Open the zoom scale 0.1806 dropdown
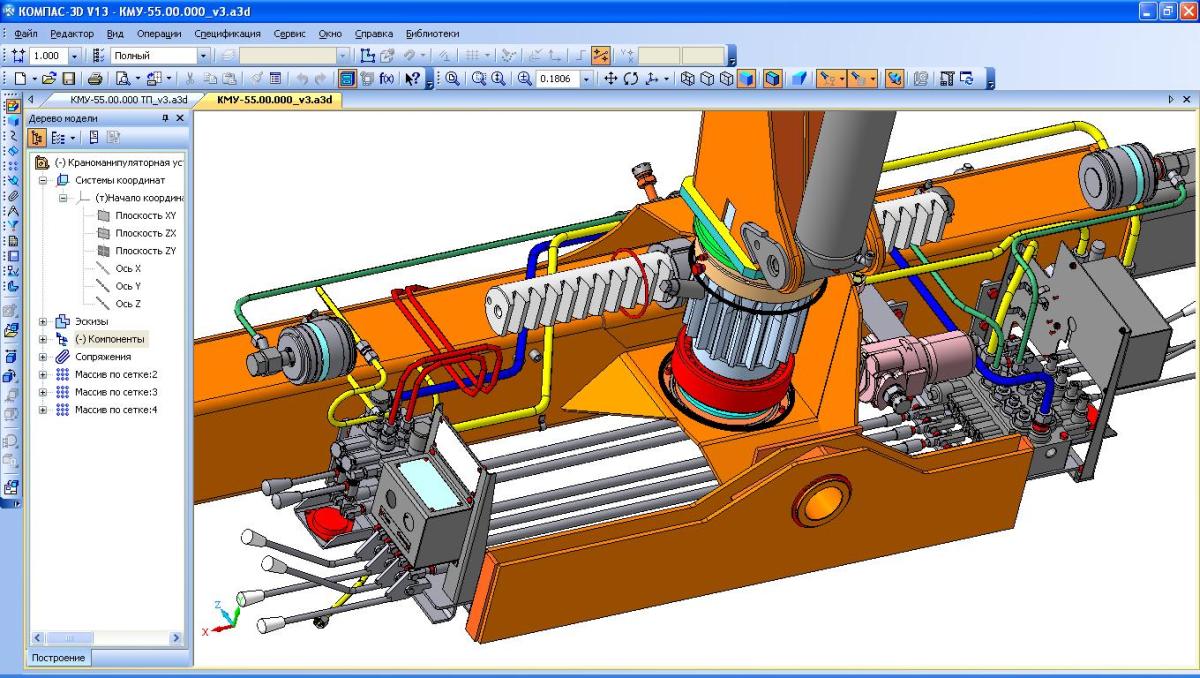1200x678 pixels. [587, 78]
